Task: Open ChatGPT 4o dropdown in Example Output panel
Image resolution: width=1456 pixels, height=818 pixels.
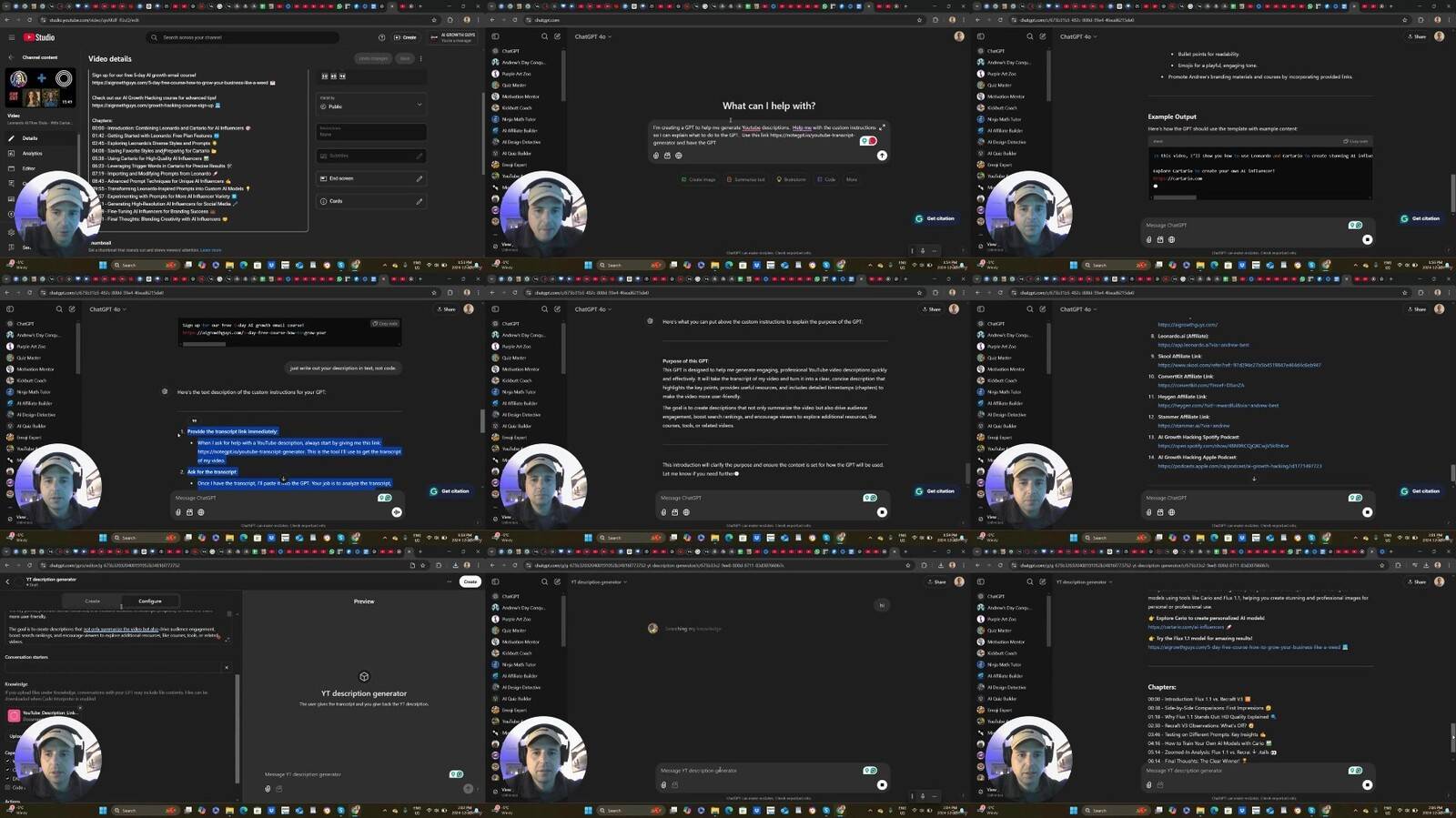Action: pyautogui.click(x=1078, y=36)
